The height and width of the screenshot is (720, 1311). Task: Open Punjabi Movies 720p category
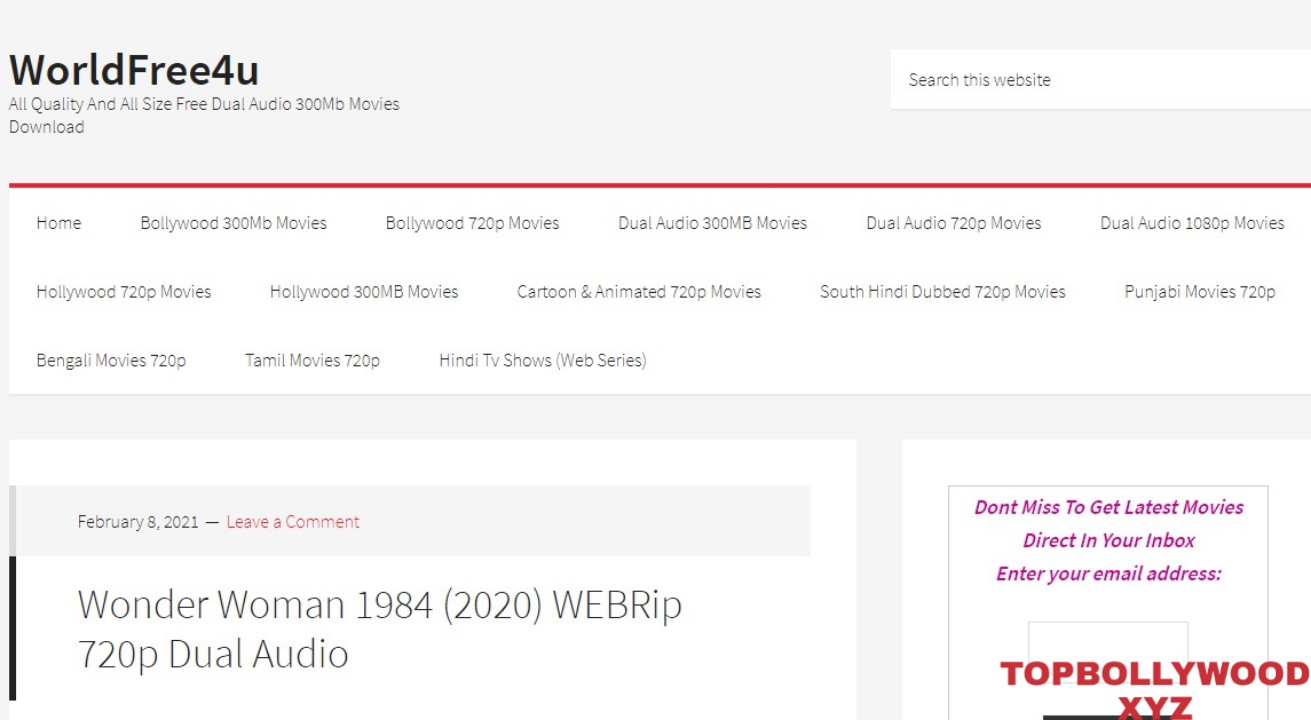(x=1200, y=292)
